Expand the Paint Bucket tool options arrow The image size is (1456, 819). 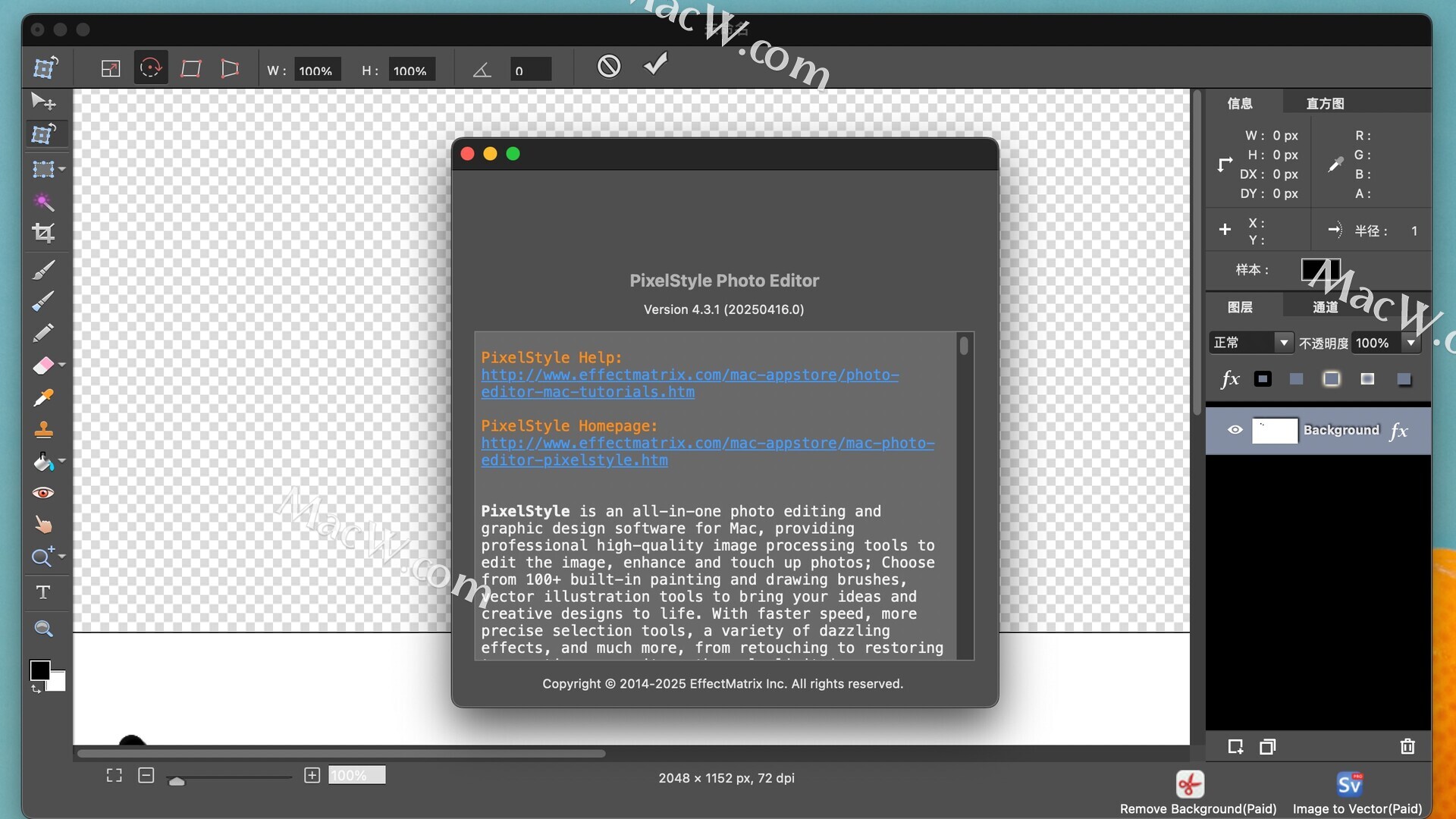(62, 460)
